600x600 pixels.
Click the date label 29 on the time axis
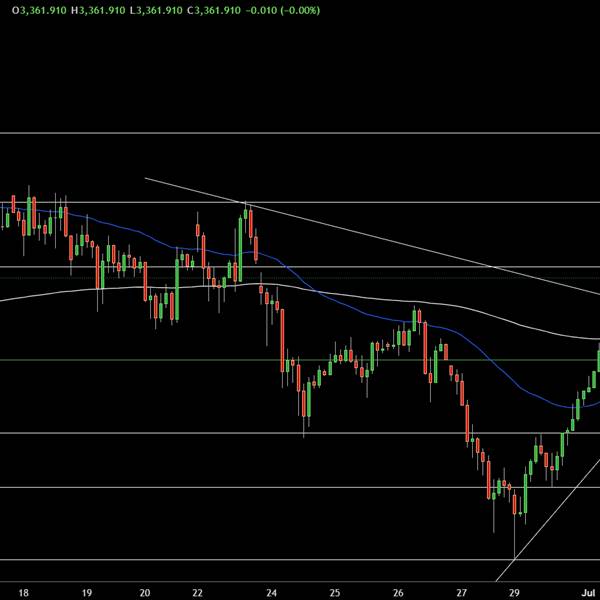pos(515,593)
